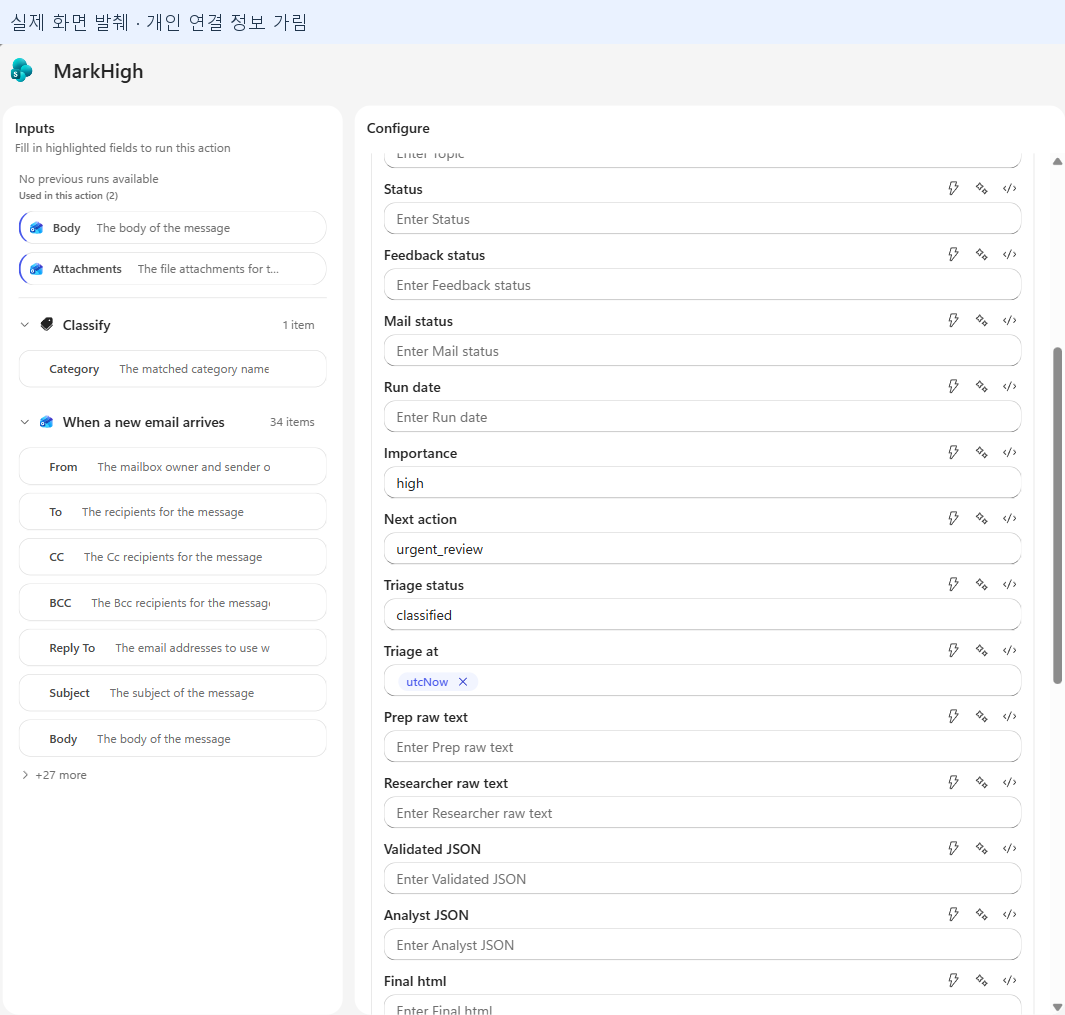Click the code brackets icon beside Importance
Viewport: 1065px width, 1015px height.
click(1009, 452)
